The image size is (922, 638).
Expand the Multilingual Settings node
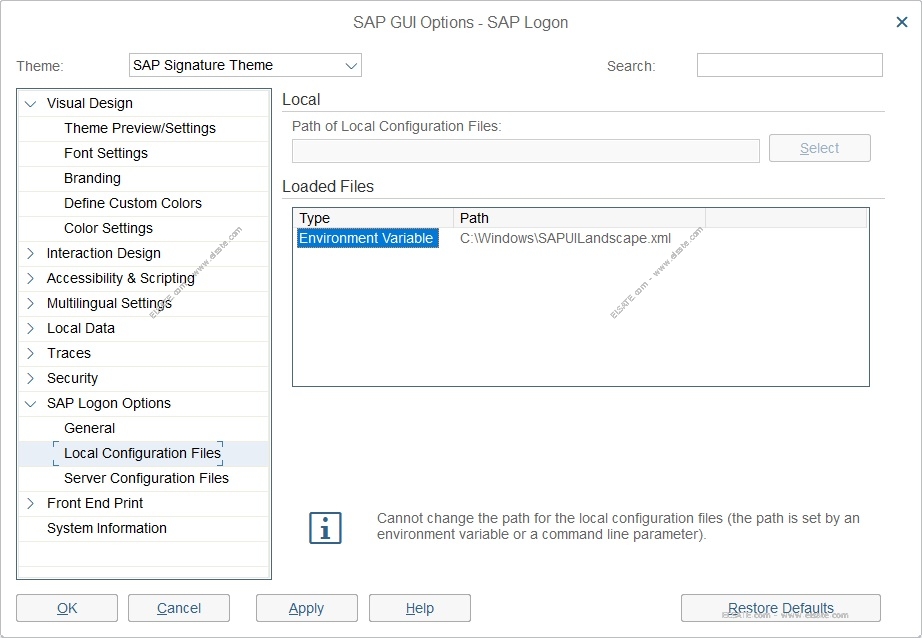(31, 303)
